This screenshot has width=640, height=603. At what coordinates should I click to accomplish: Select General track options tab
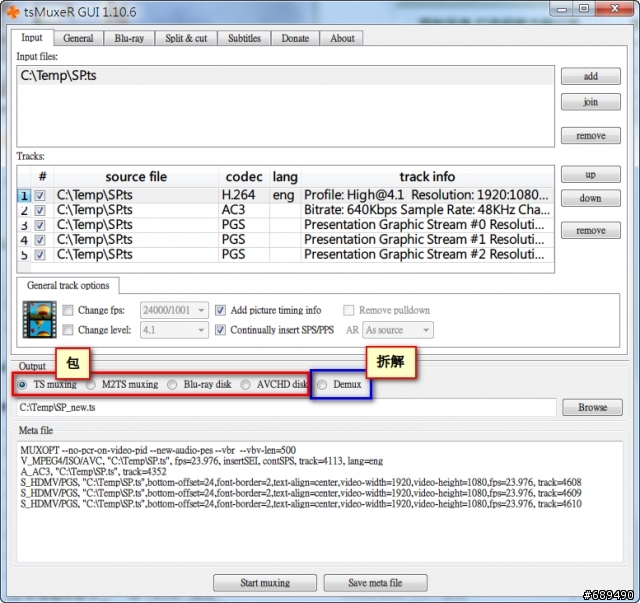pyautogui.click(x=68, y=285)
